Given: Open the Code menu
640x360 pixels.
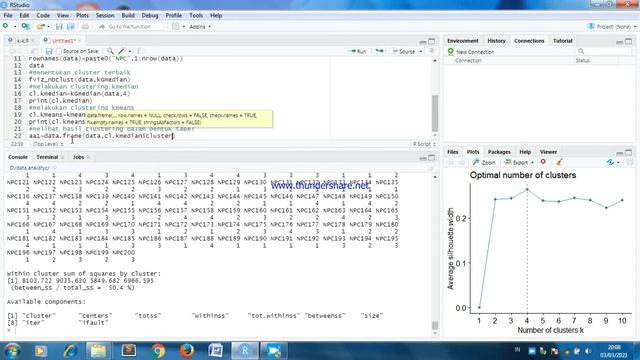Looking at the screenshot, I should coord(43,16).
